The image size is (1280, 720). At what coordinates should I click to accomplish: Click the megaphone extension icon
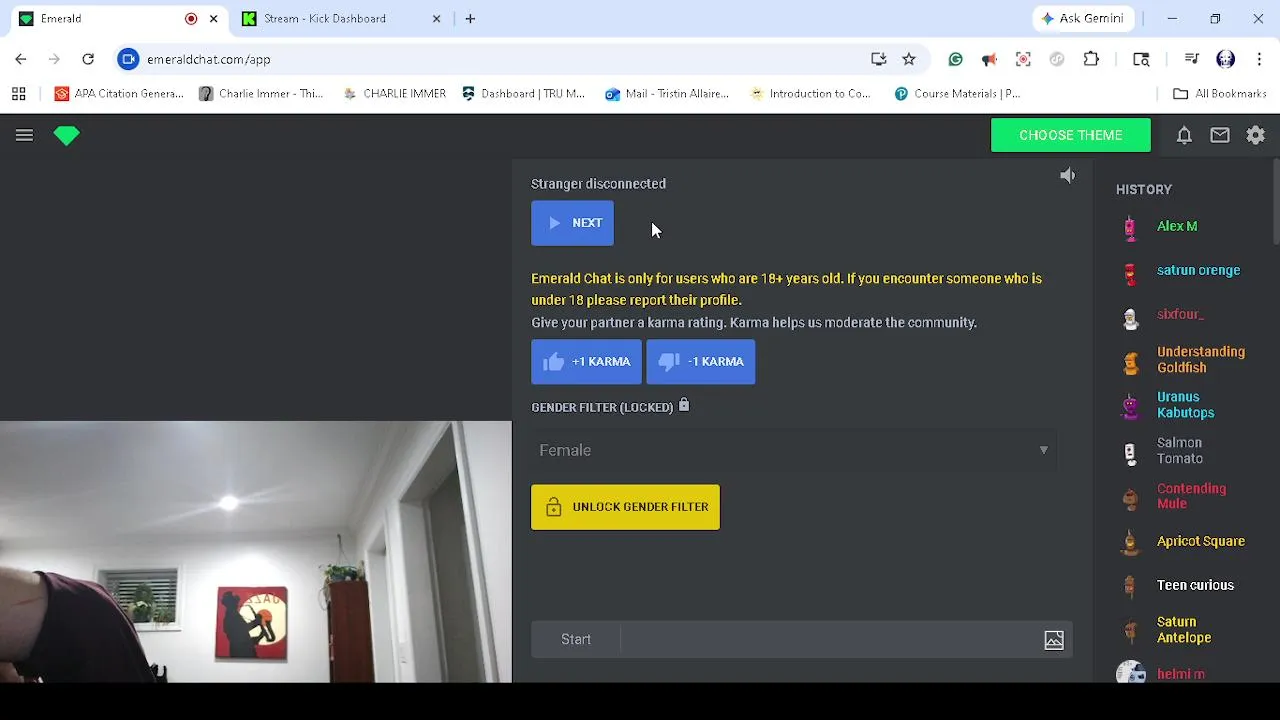tap(989, 59)
